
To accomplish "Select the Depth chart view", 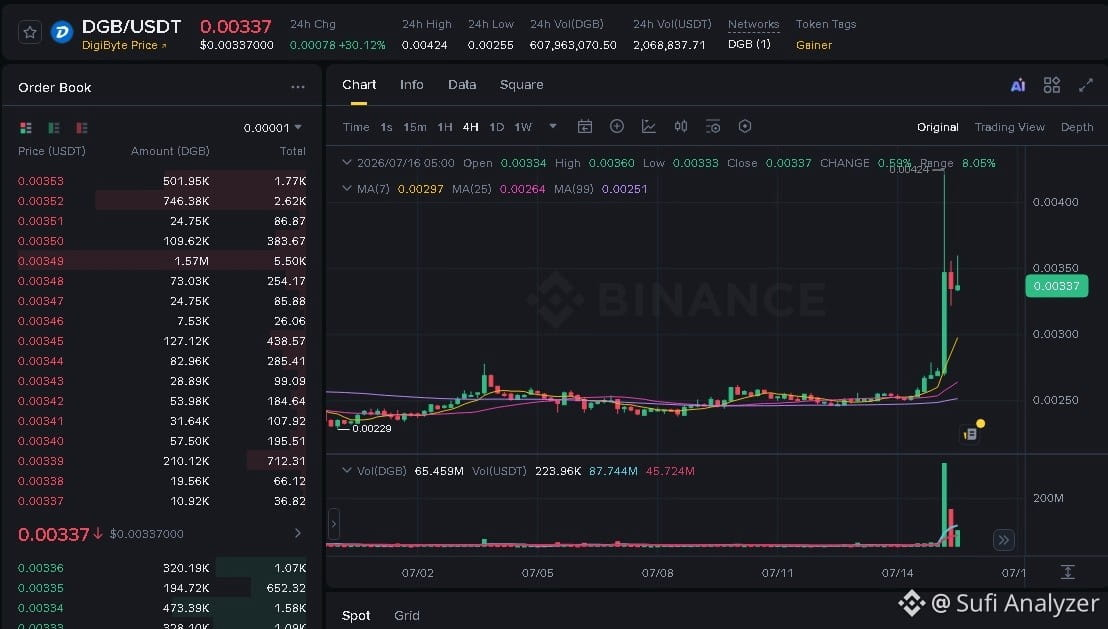I will click(1077, 127).
